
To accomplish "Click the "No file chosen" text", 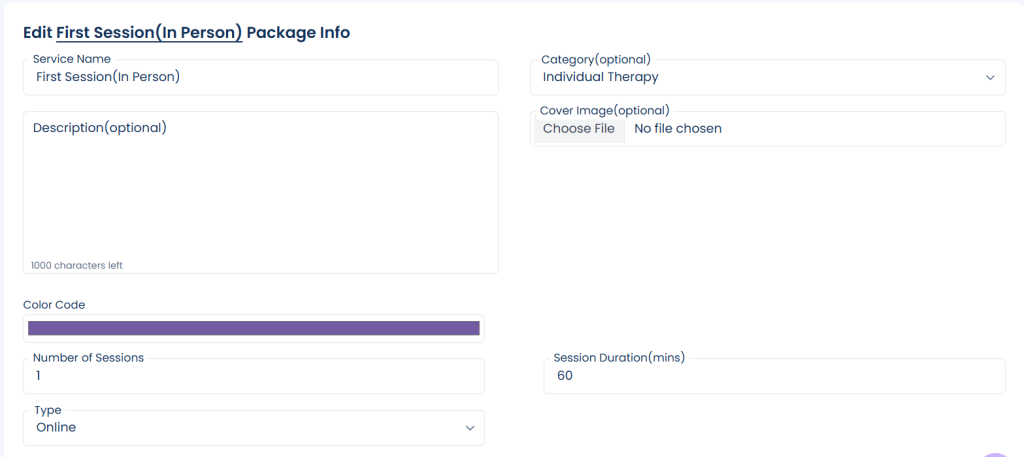I will pyautogui.click(x=678, y=129).
